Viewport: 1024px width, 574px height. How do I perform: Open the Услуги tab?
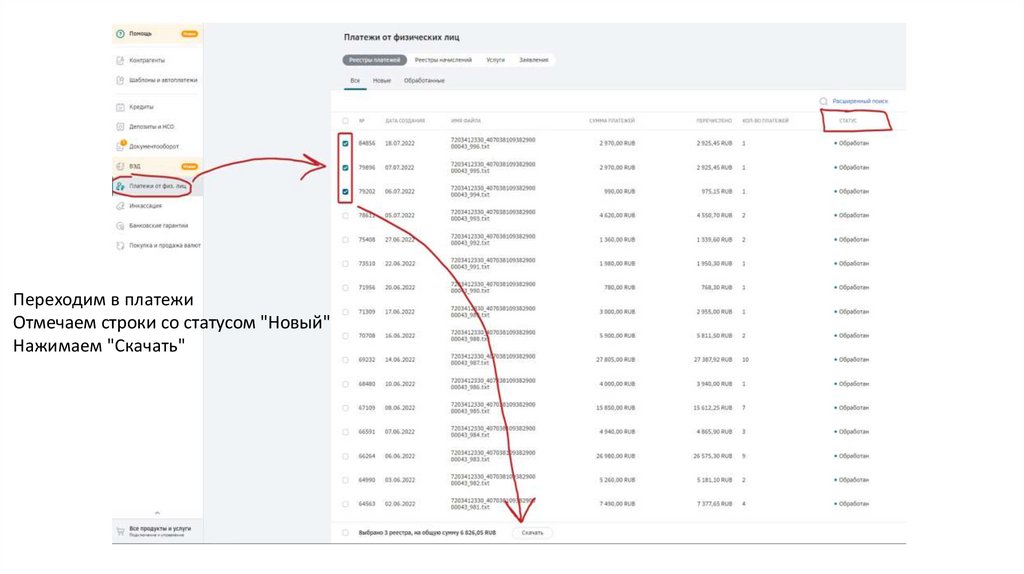pyautogui.click(x=496, y=60)
